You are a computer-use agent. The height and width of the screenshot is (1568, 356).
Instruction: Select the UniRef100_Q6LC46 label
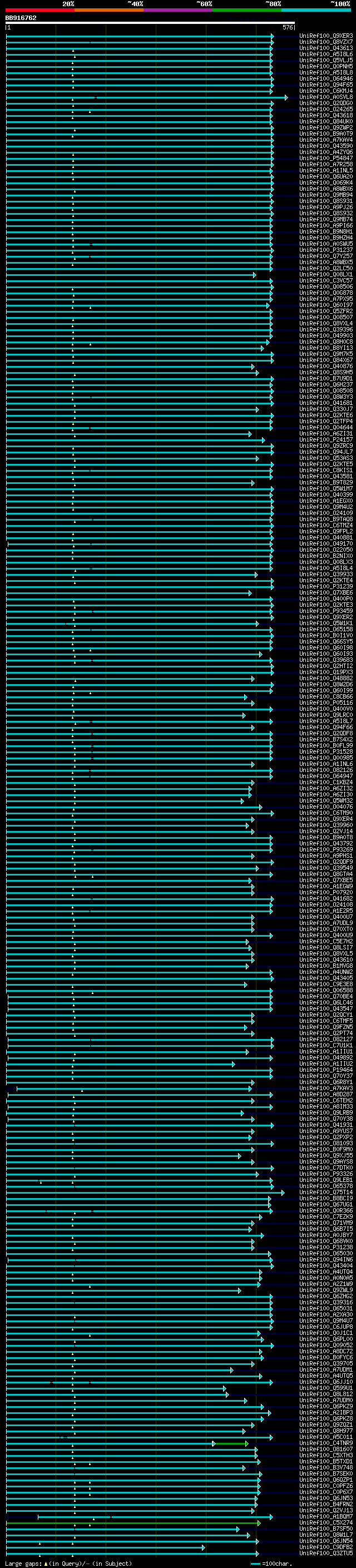326,1002
